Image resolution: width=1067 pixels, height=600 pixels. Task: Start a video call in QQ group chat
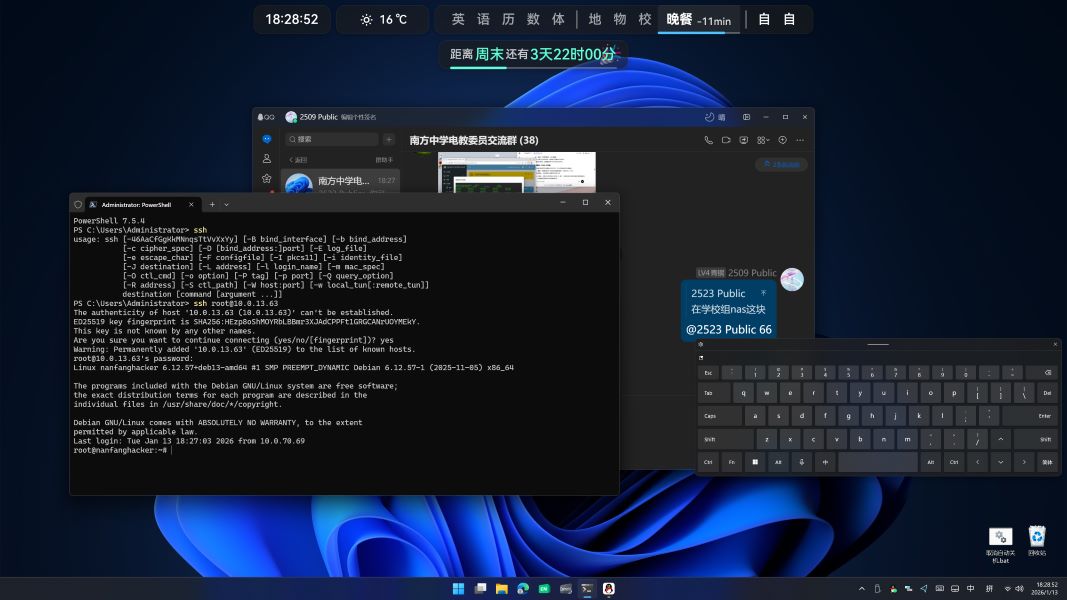(x=727, y=140)
